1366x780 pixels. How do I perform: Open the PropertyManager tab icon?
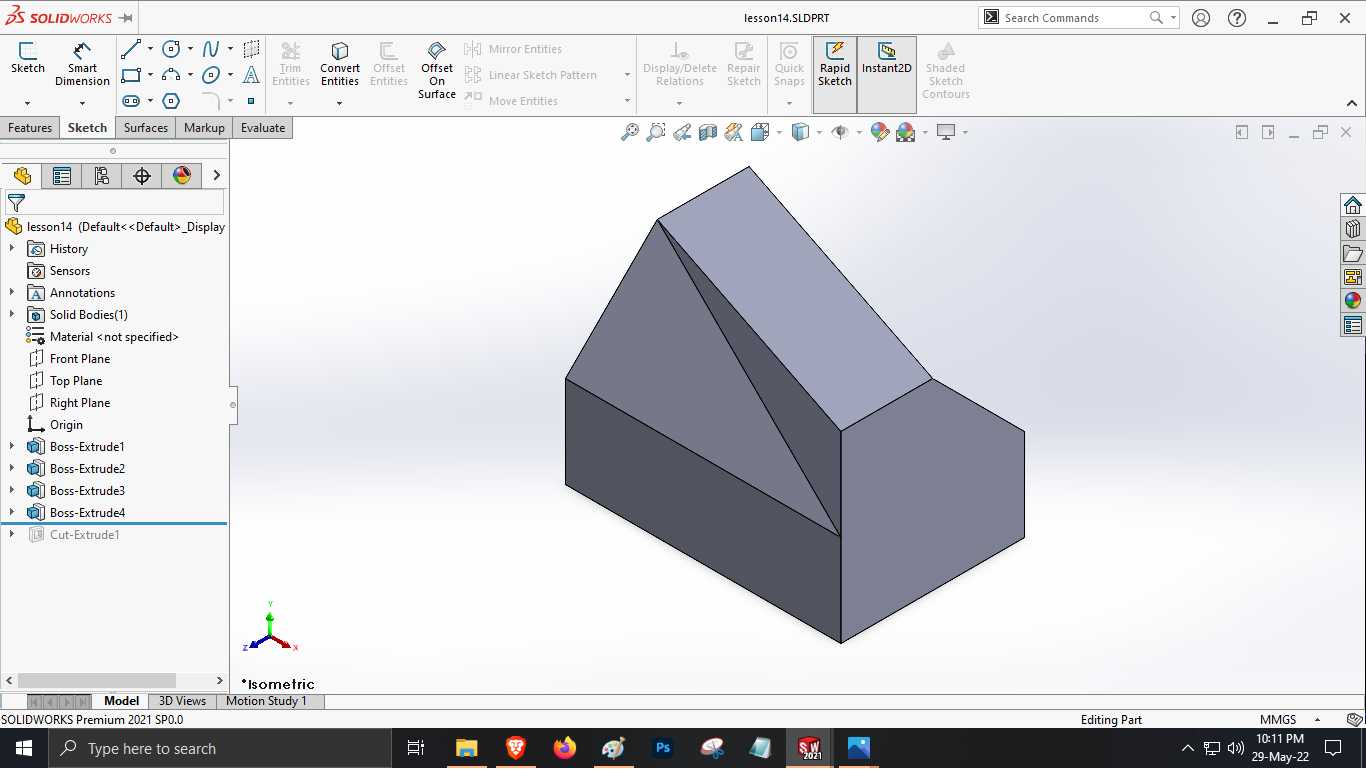[x=62, y=176]
